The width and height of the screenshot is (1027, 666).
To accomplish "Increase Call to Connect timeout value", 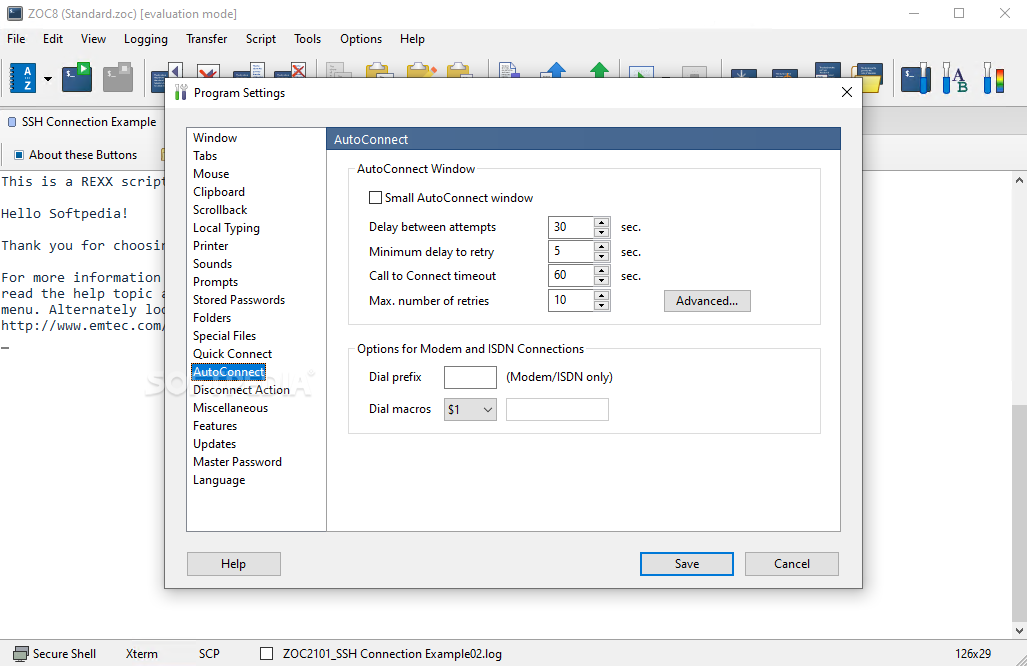I will click(x=601, y=271).
